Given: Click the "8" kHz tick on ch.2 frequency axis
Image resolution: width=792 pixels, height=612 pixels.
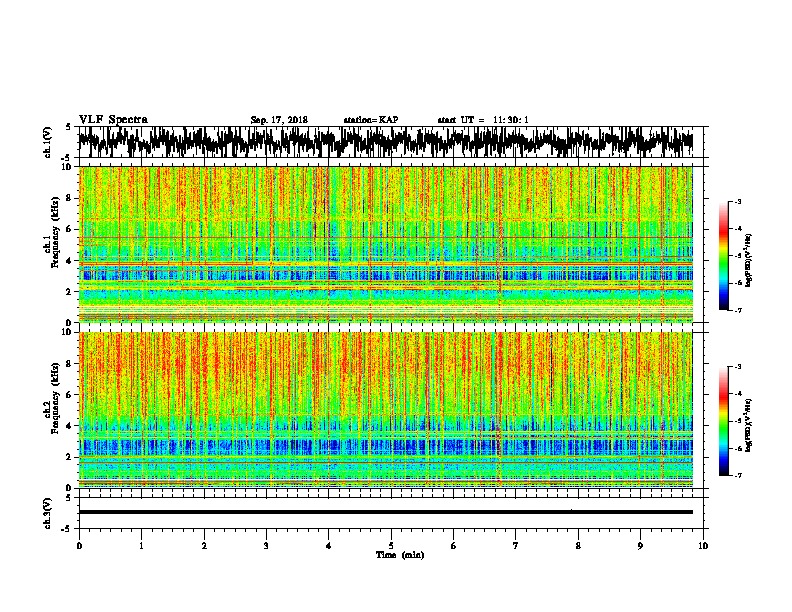Looking at the screenshot, I should (x=69, y=364).
